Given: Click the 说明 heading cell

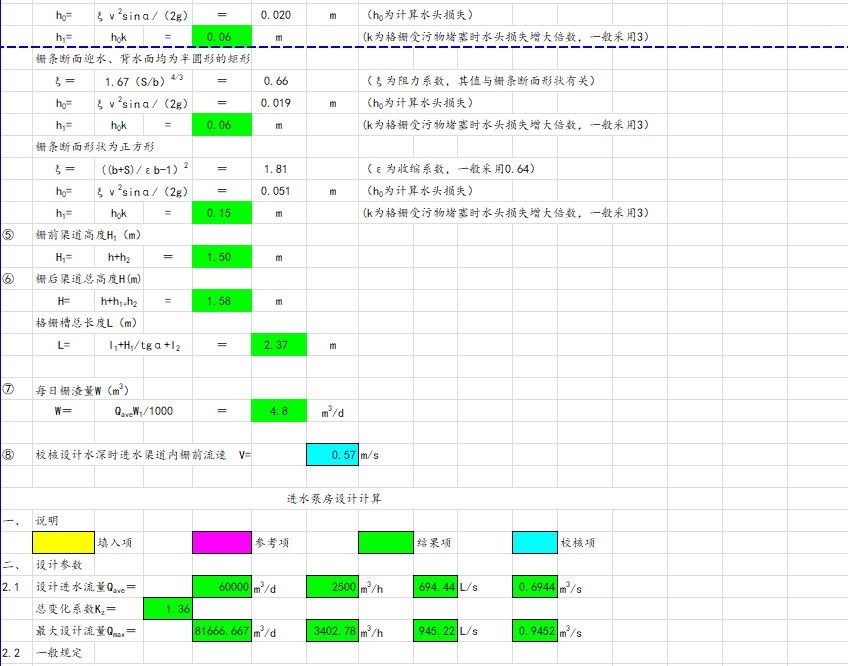Looking at the screenshot, I should click(47, 521).
